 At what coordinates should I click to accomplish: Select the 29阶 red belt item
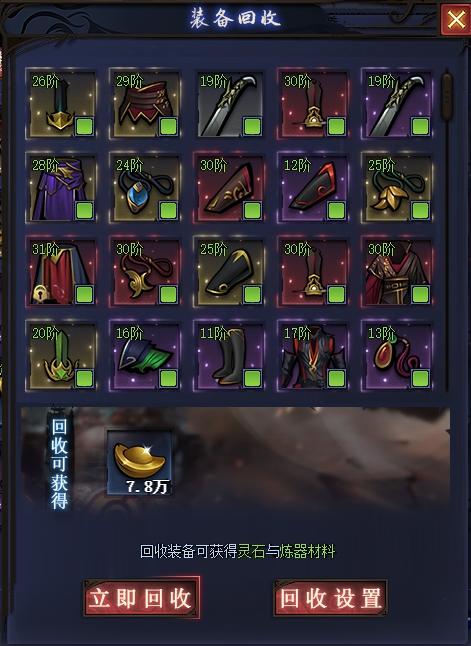(x=145, y=103)
